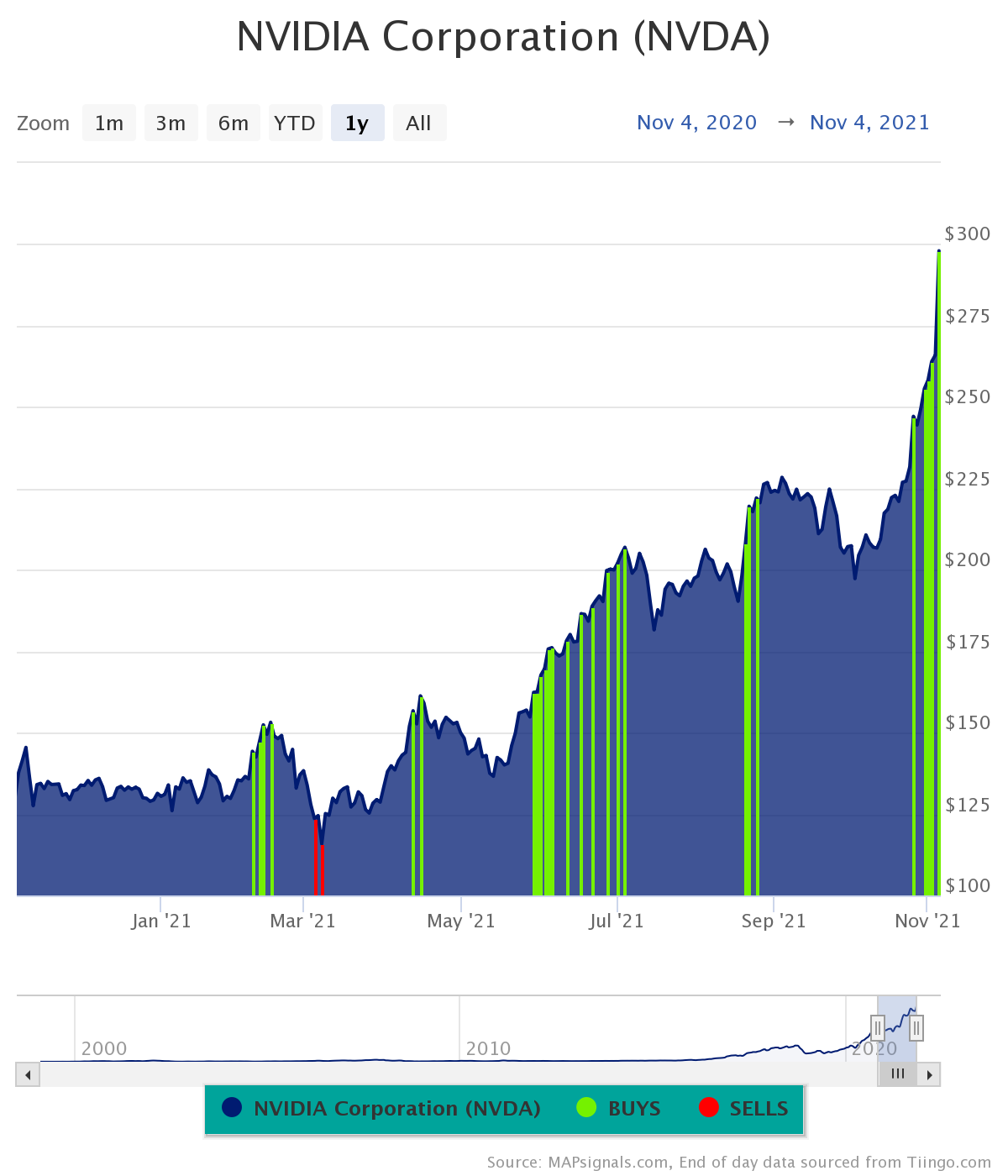The height and width of the screenshot is (1176, 1008).
Task: Edit the Nov 4, 2021 end date
Action: (x=869, y=123)
